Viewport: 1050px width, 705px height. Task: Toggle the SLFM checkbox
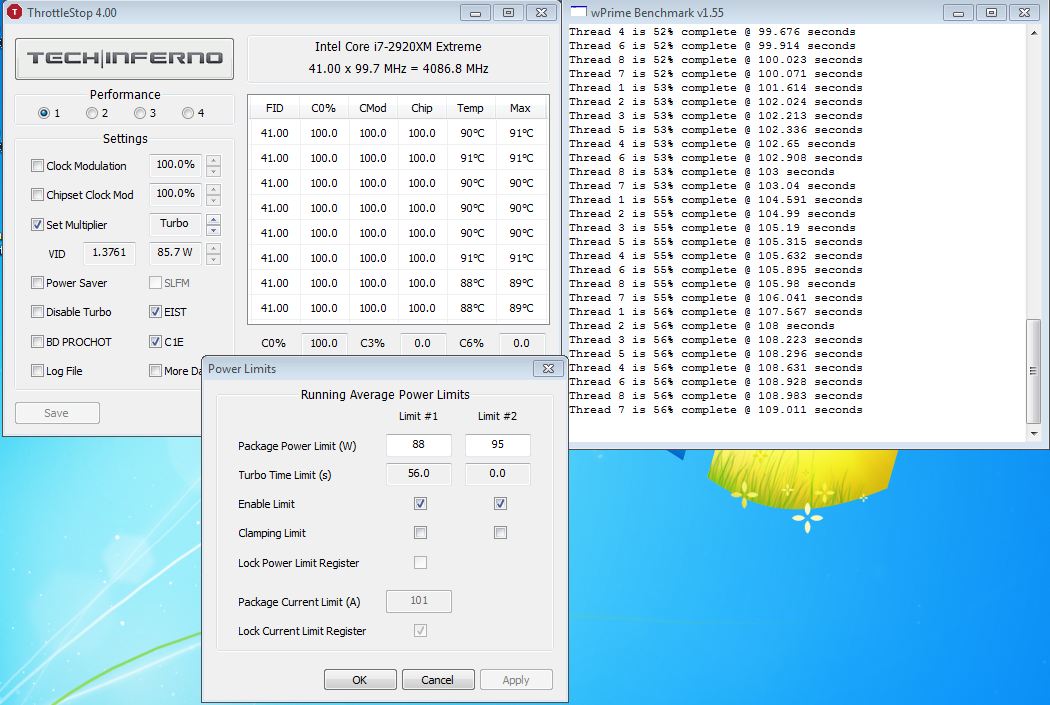pos(155,283)
